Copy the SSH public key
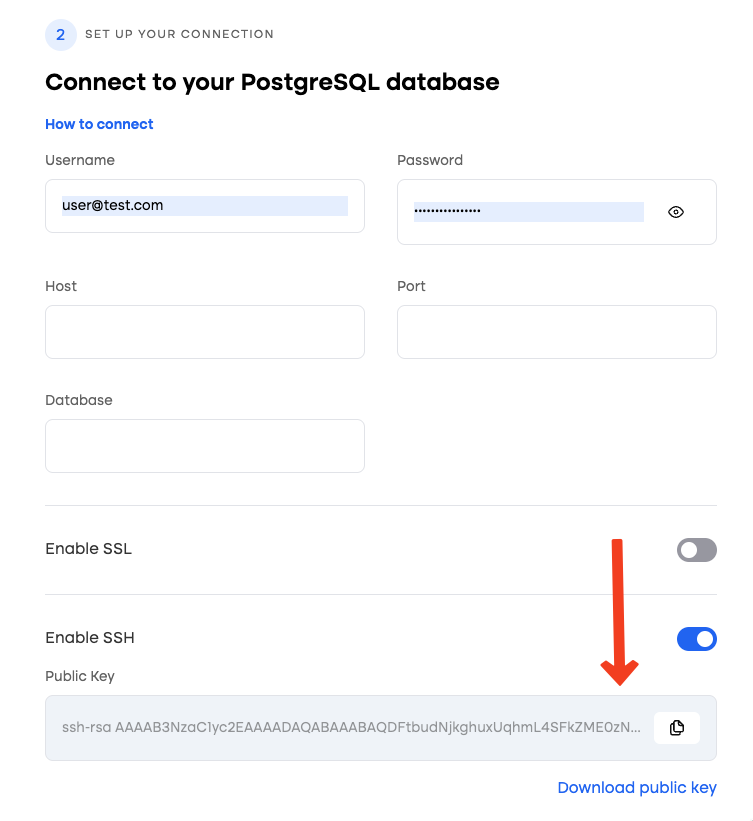Screen dimensions: 753x821 coord(677,728)
